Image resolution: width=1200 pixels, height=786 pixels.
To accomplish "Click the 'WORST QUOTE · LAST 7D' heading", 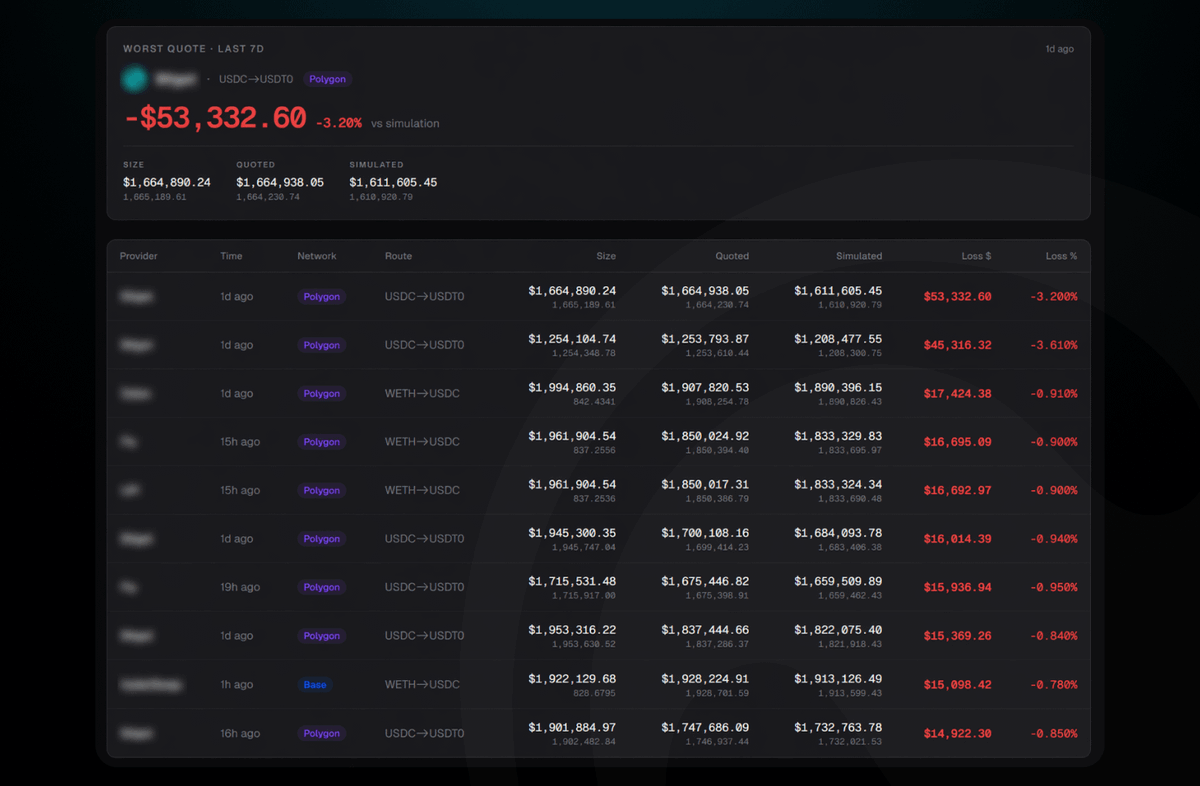I will 193,49.
